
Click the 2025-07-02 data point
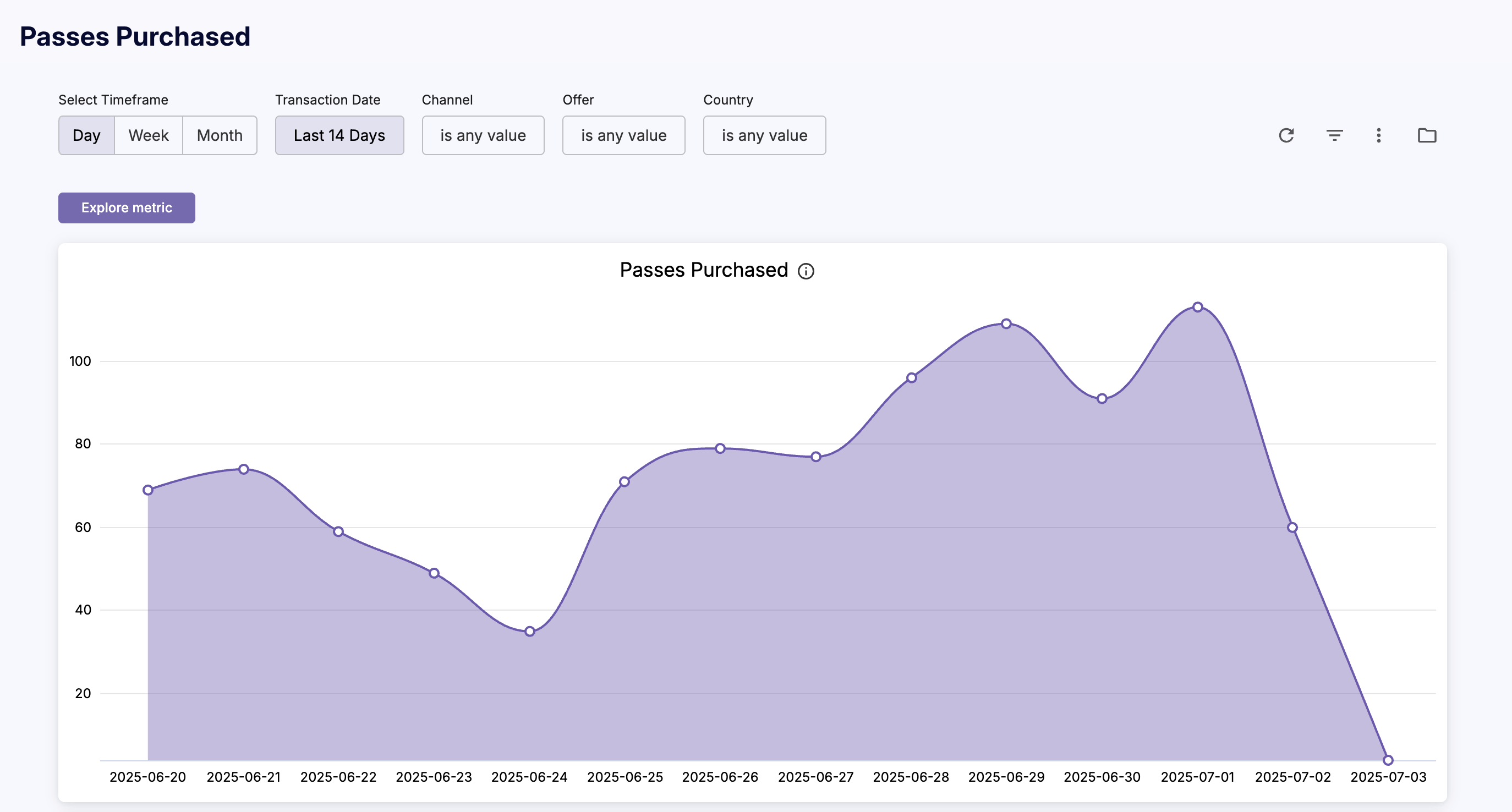coord(1292,528)
